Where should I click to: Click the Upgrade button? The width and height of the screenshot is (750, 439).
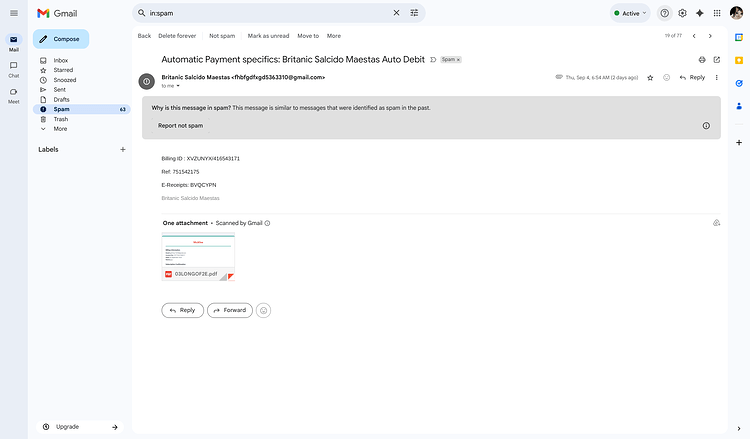pos(80,427)
